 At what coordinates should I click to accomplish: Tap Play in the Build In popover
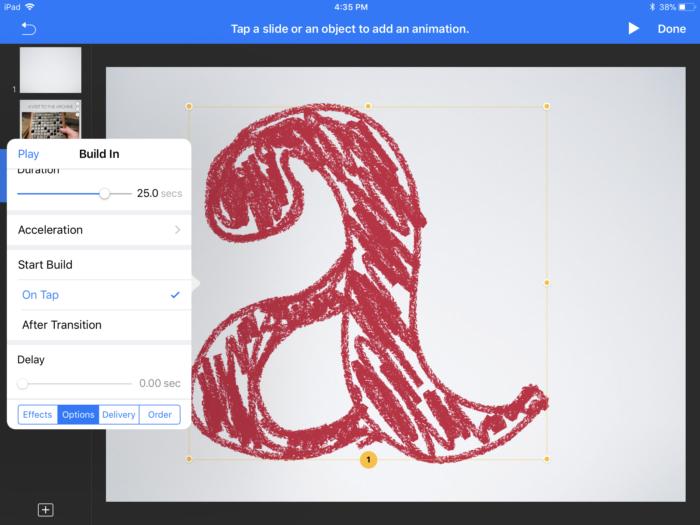click(x=28, y=154)
